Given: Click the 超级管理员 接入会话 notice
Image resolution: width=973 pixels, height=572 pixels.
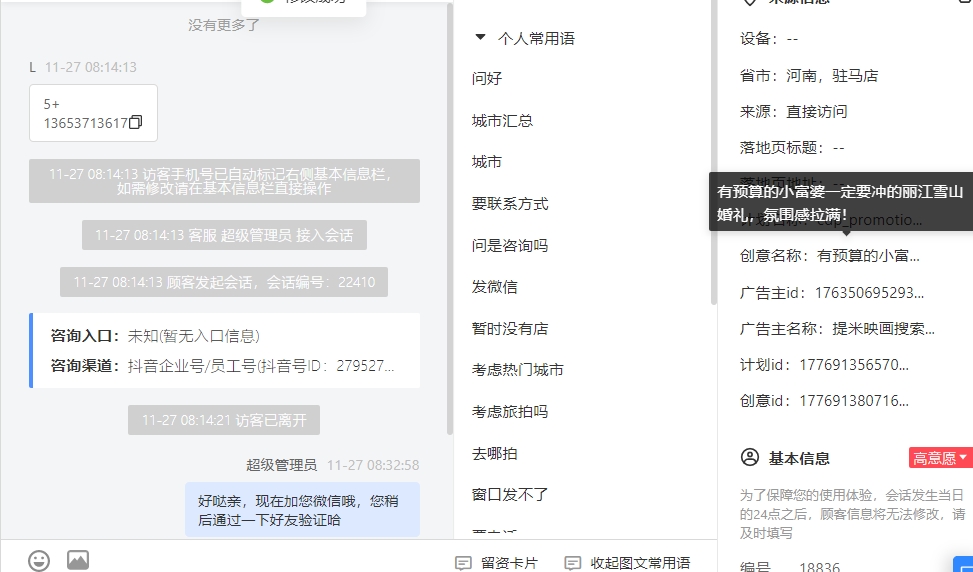Looking at the screenshot, I should click(x=224, y=235).
